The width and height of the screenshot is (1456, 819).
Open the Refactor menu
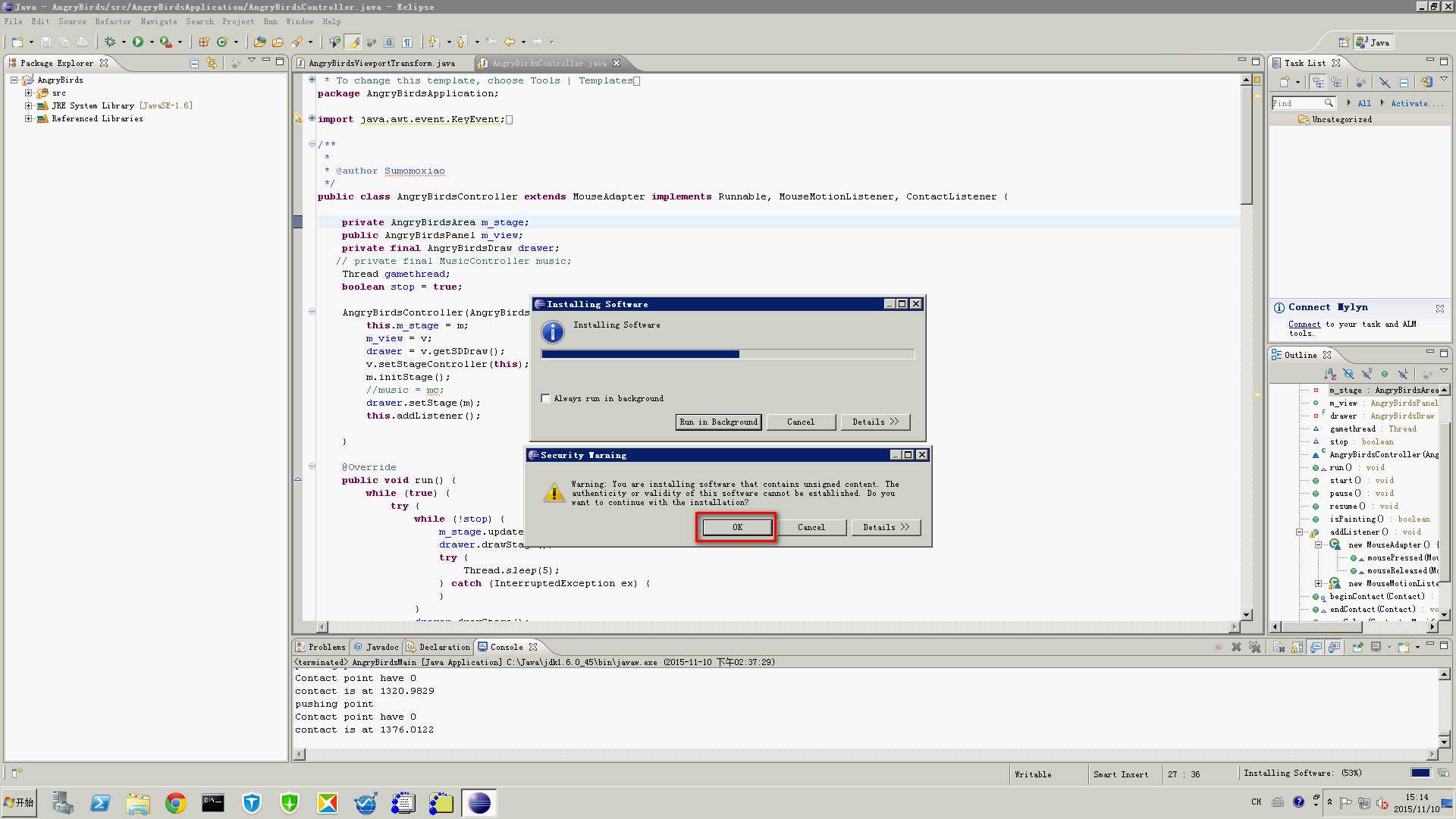[113, 21]
